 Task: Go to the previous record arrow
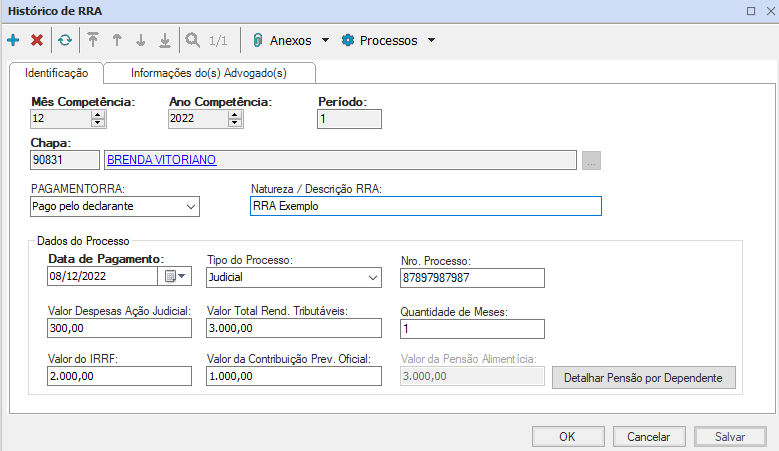[117, 41]
